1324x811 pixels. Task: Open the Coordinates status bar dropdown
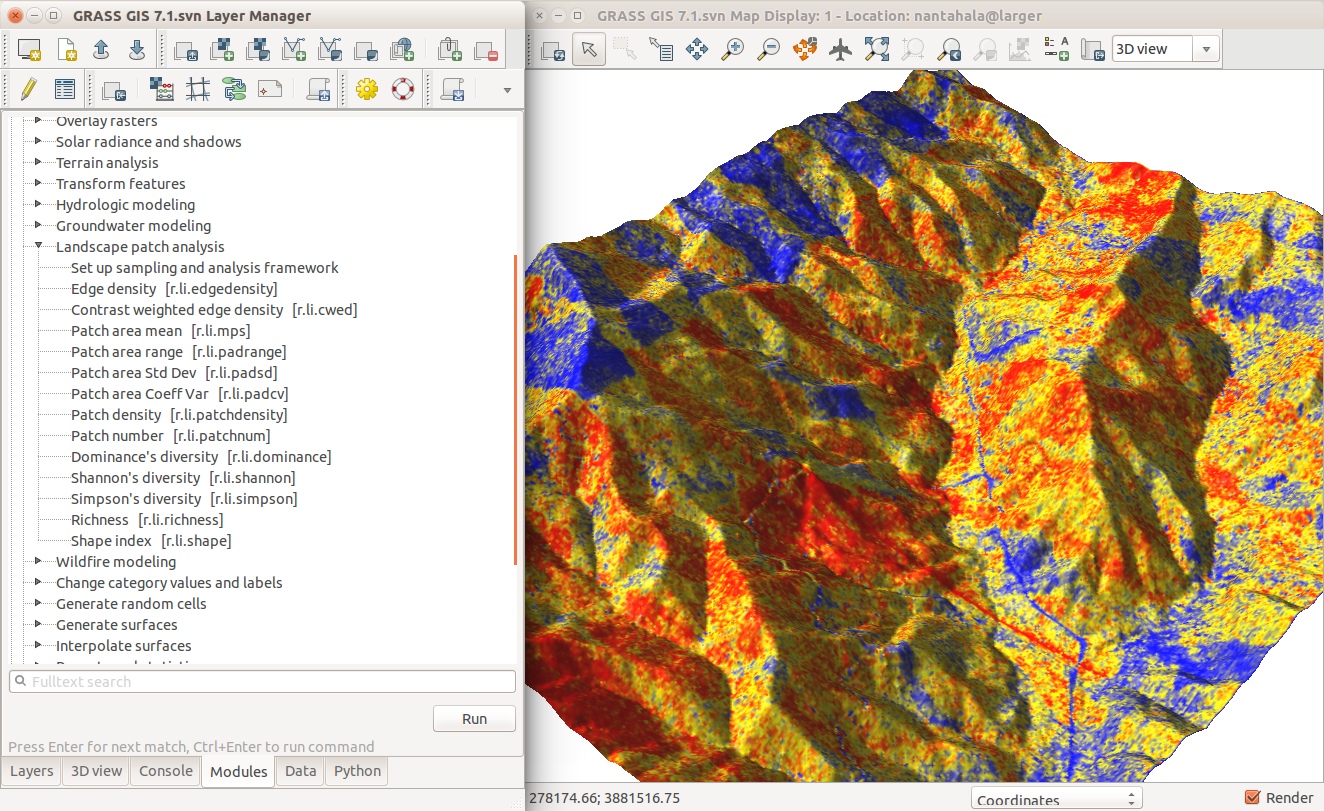(x=1056, y=799)
